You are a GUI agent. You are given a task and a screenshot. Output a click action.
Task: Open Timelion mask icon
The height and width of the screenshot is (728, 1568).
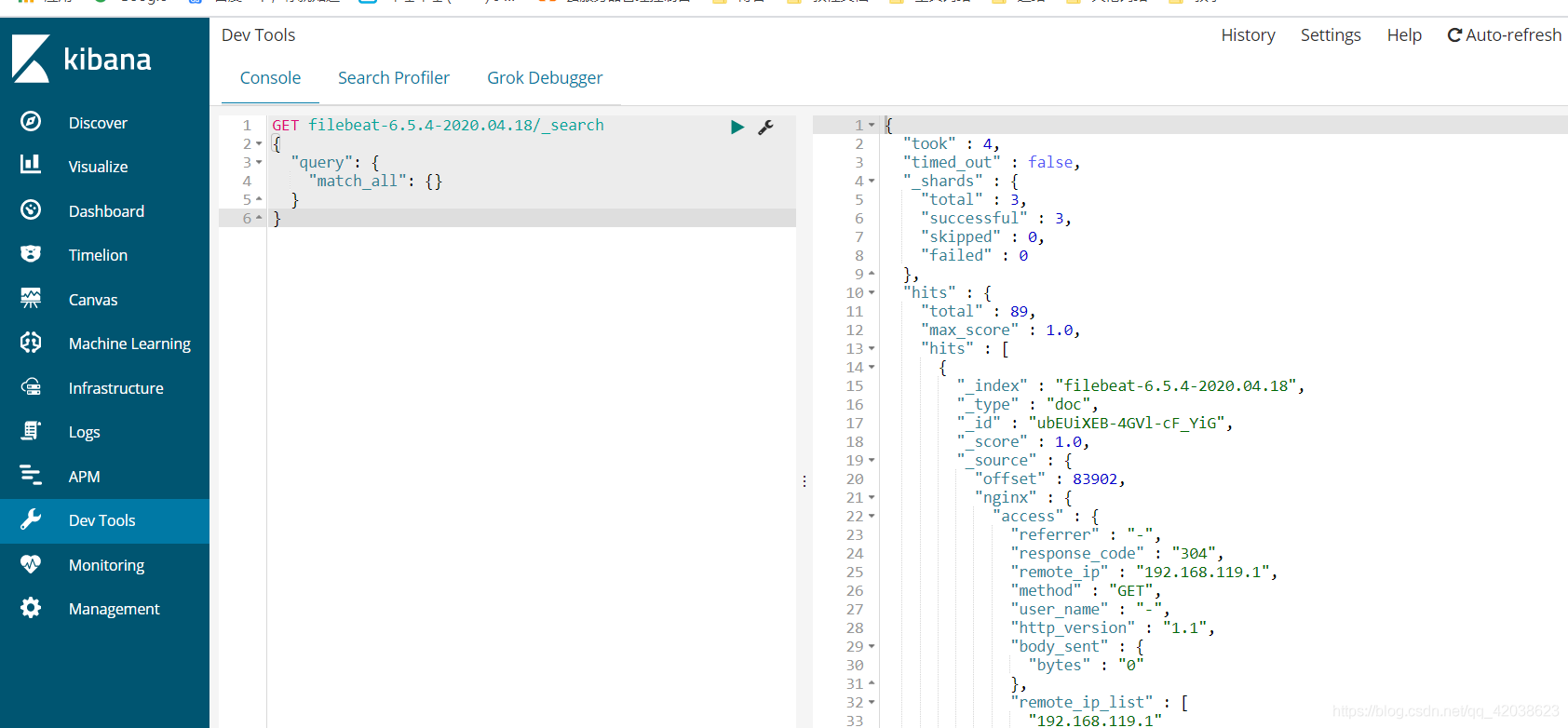coord(31,254)
